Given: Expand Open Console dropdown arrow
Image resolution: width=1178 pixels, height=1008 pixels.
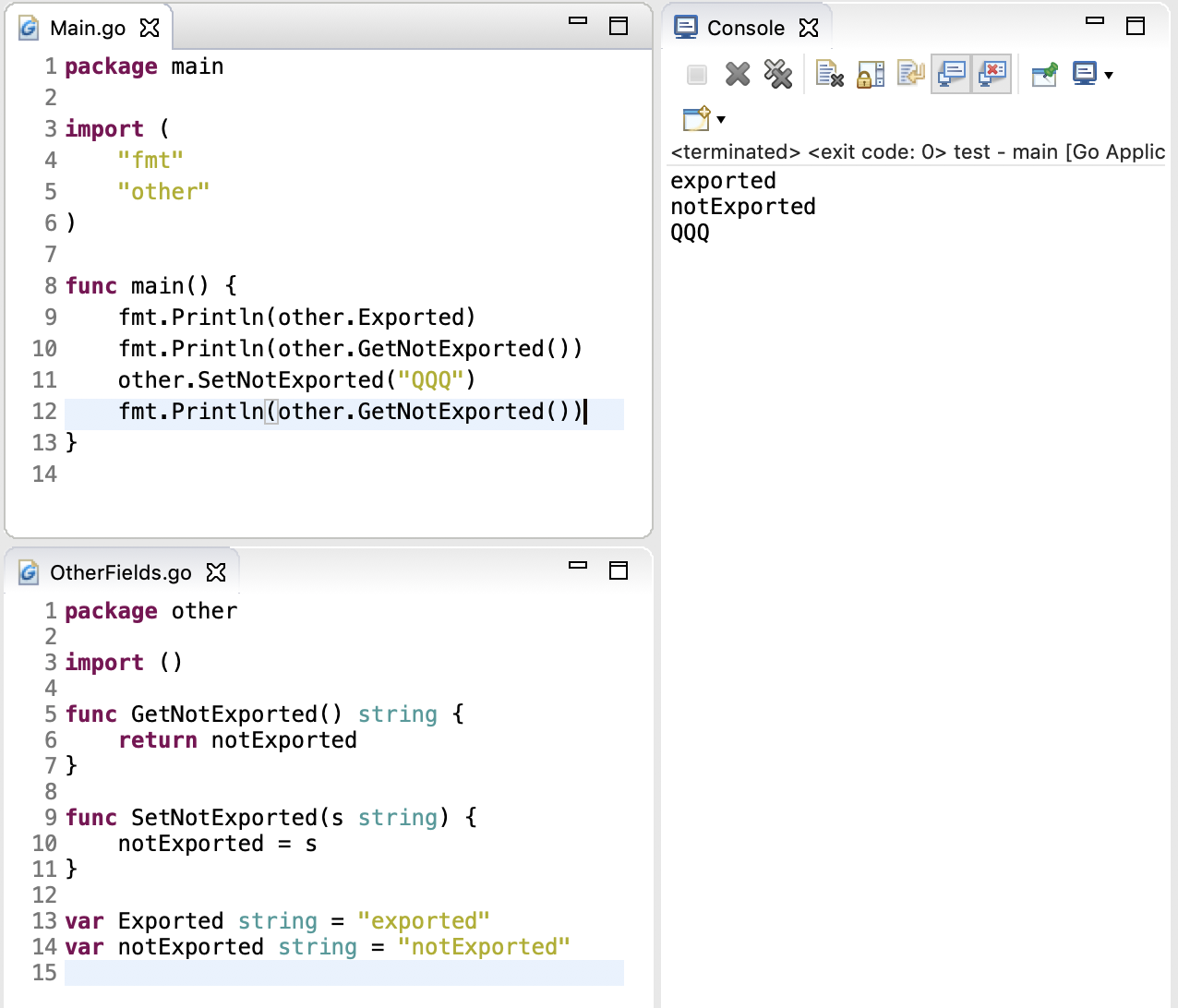Looking at the screenshot, I should (721, 120).
